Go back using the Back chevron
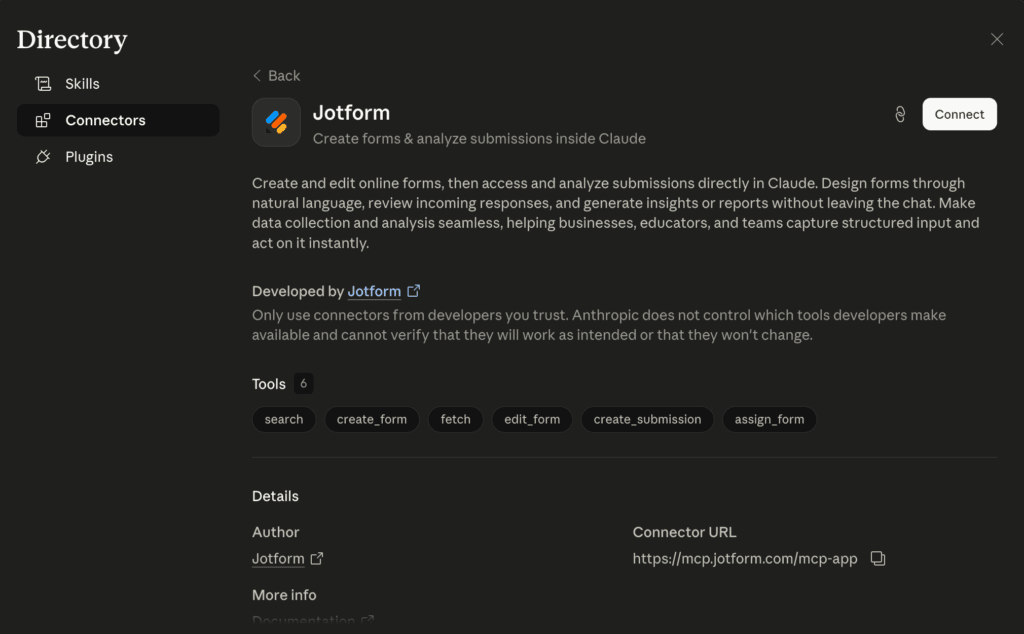The height and width of the screenshot is (634, 1024). 257,76
